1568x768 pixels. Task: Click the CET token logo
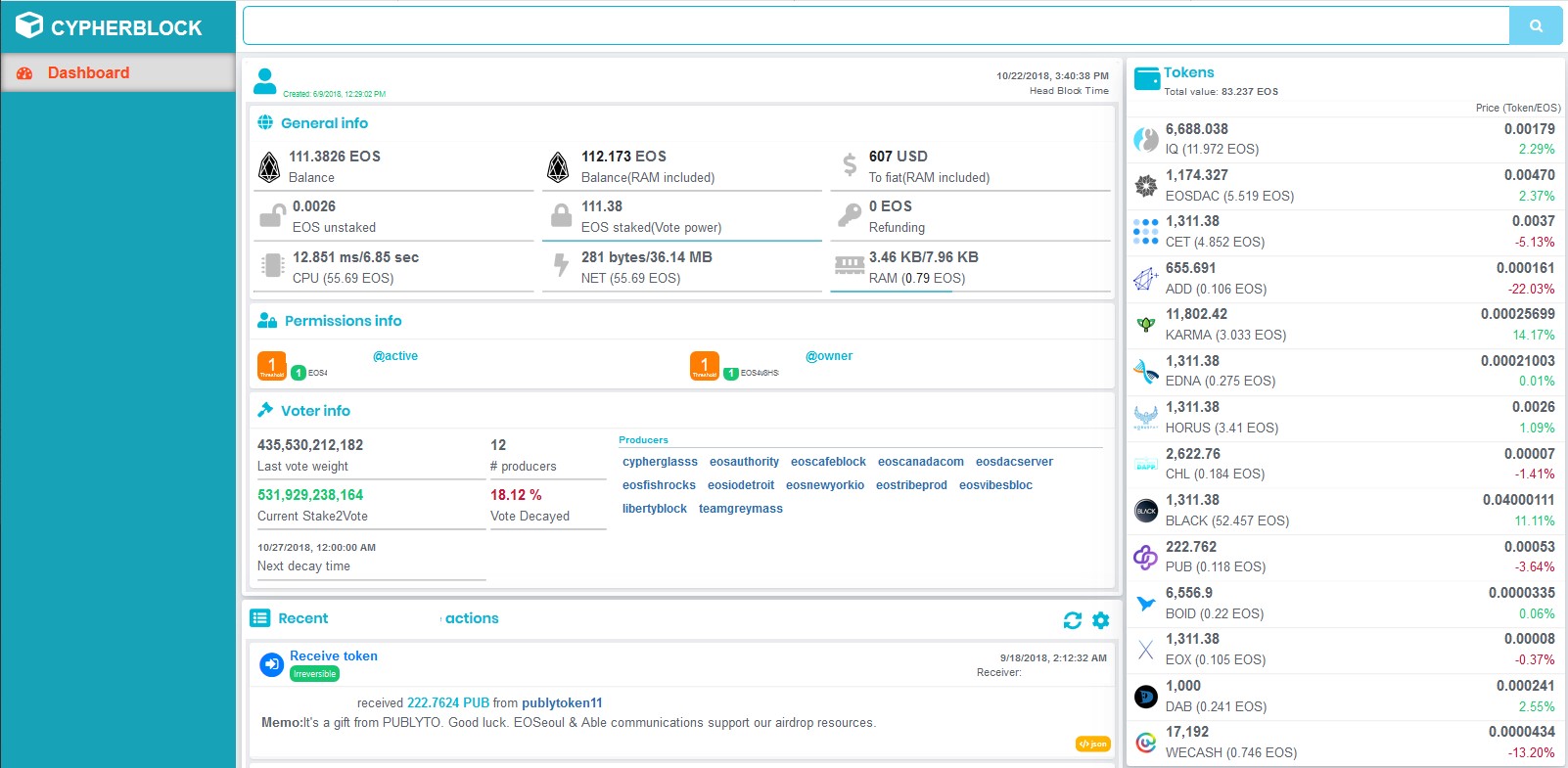tap(1146, 232)
